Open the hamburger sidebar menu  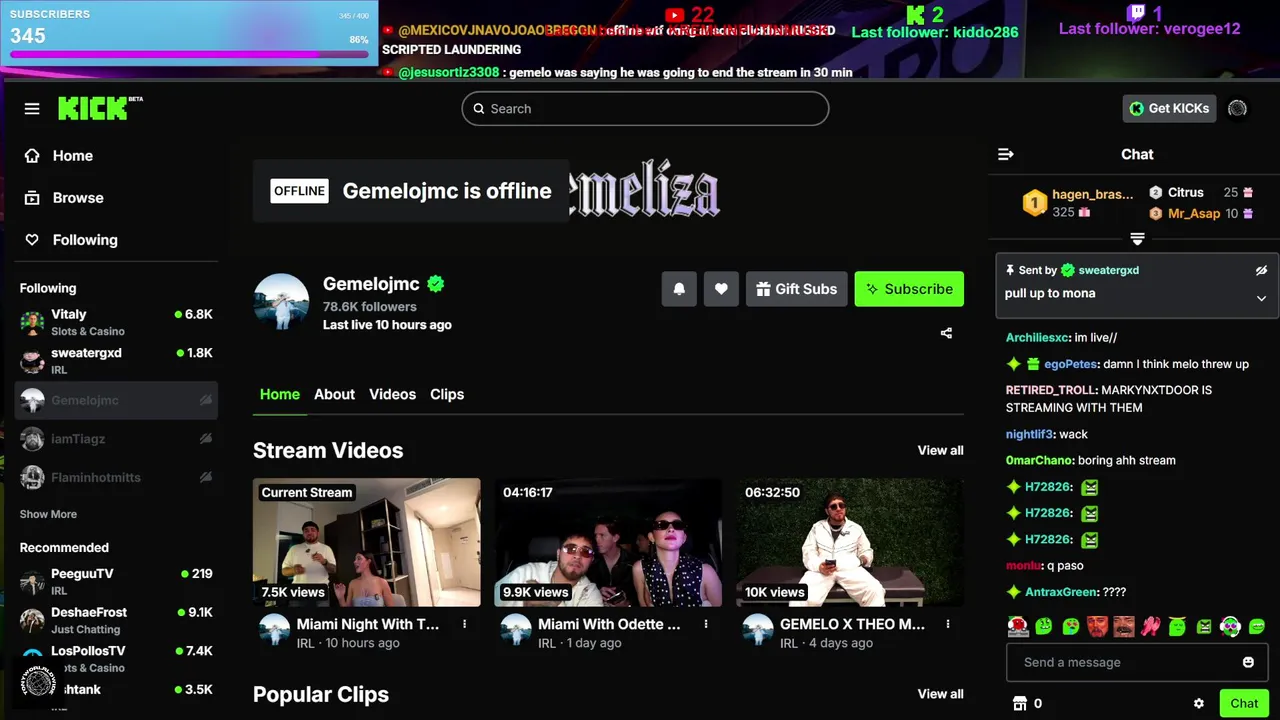[x=32, y=108]
